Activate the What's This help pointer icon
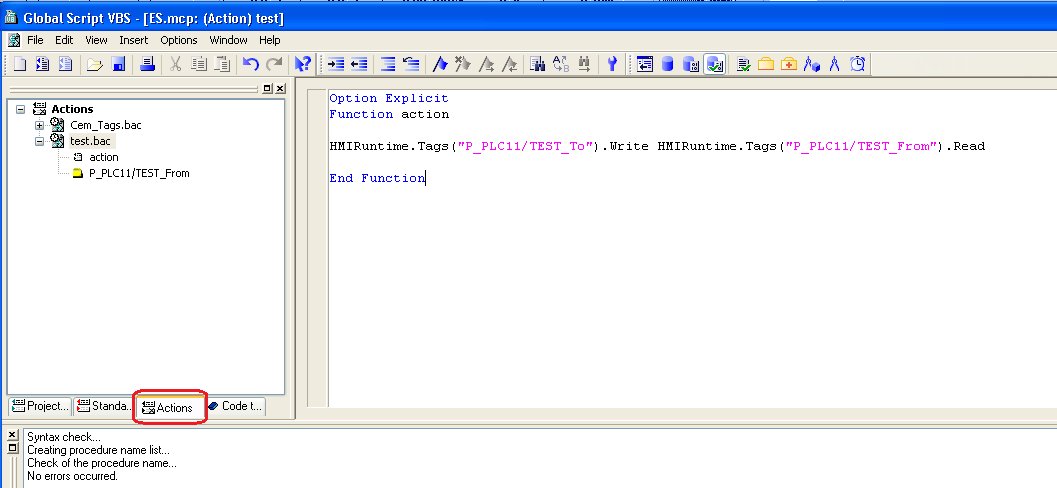The width and height of the screenshot is (1057, 488). 303,64
